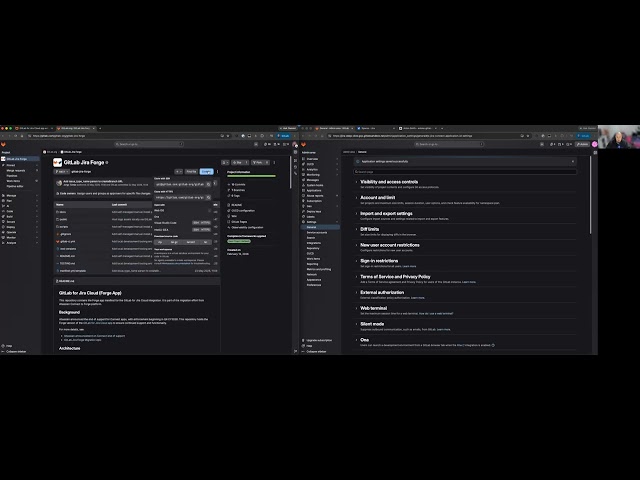Open the main branch dropdown
The height and width of the screenshot is (480, 640).
click(61, 172)
